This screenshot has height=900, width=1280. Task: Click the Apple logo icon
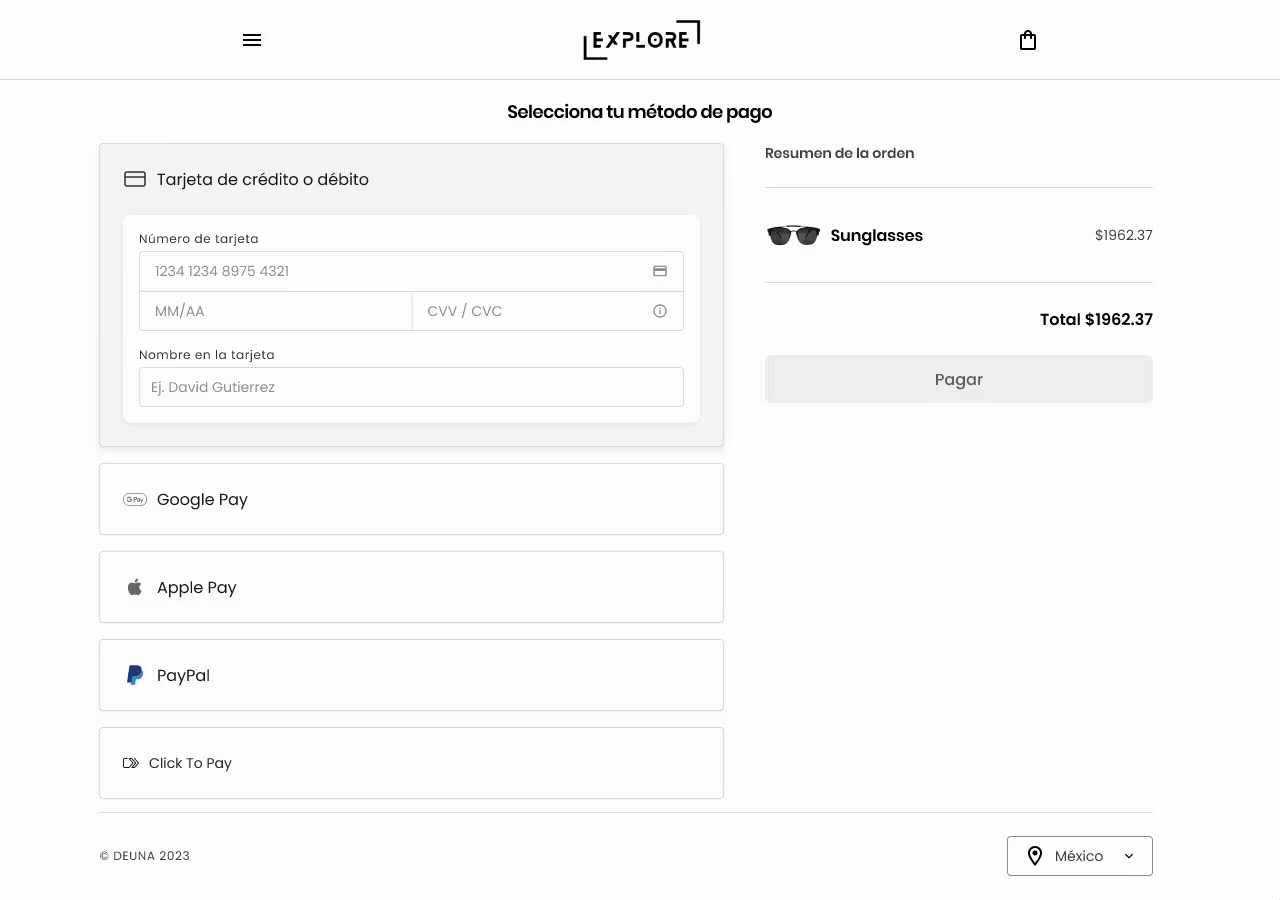click(135, 587)
